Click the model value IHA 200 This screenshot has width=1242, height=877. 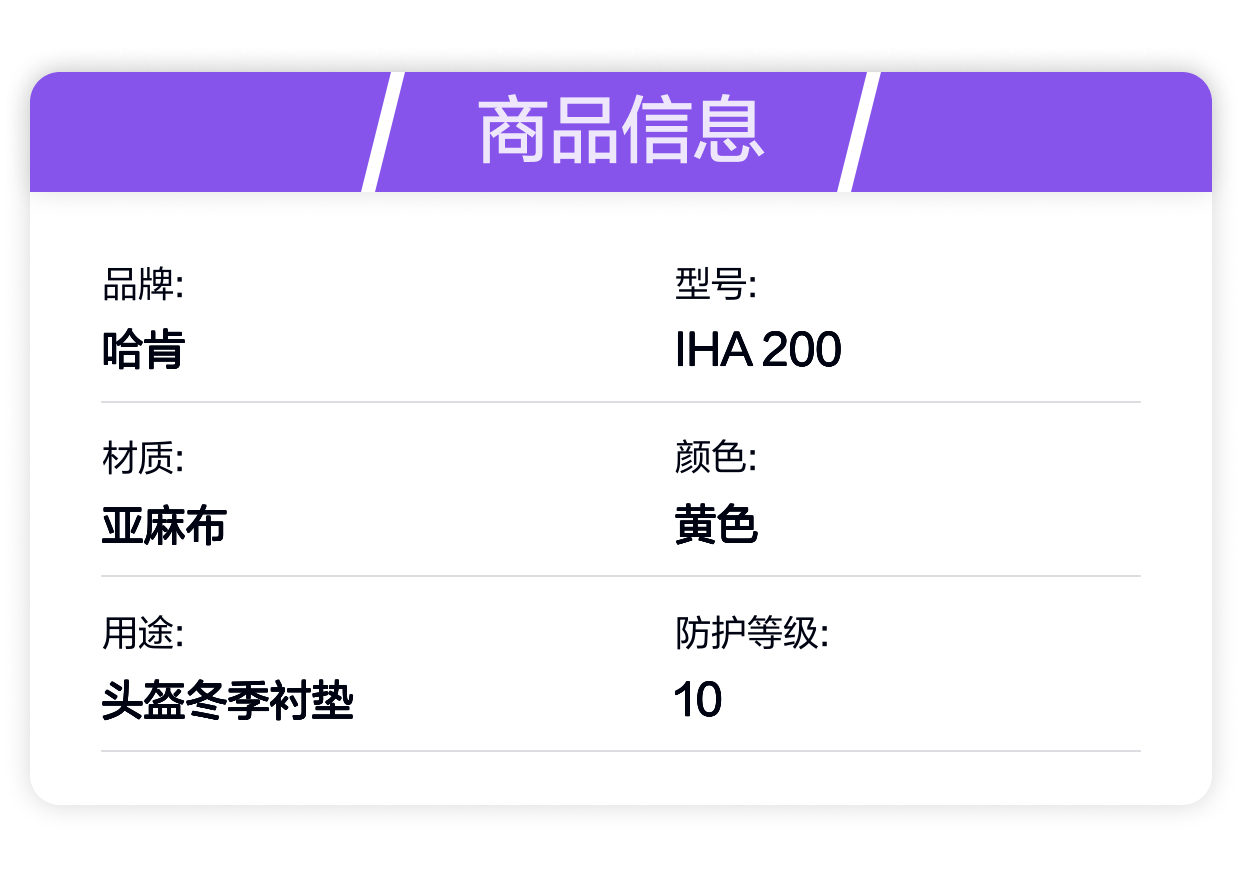tap(758, 350)
